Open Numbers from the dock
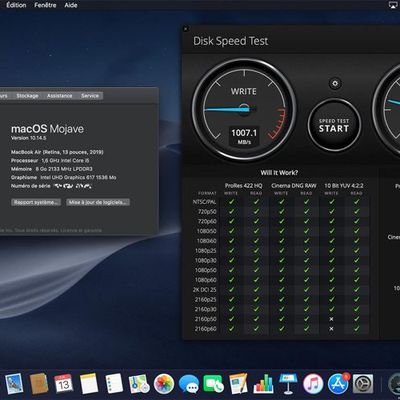Viewport: 400px width, 400px height. pos(263,384)
